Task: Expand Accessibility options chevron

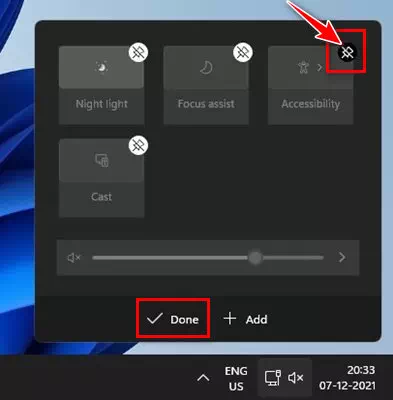Action: (320, 68)
